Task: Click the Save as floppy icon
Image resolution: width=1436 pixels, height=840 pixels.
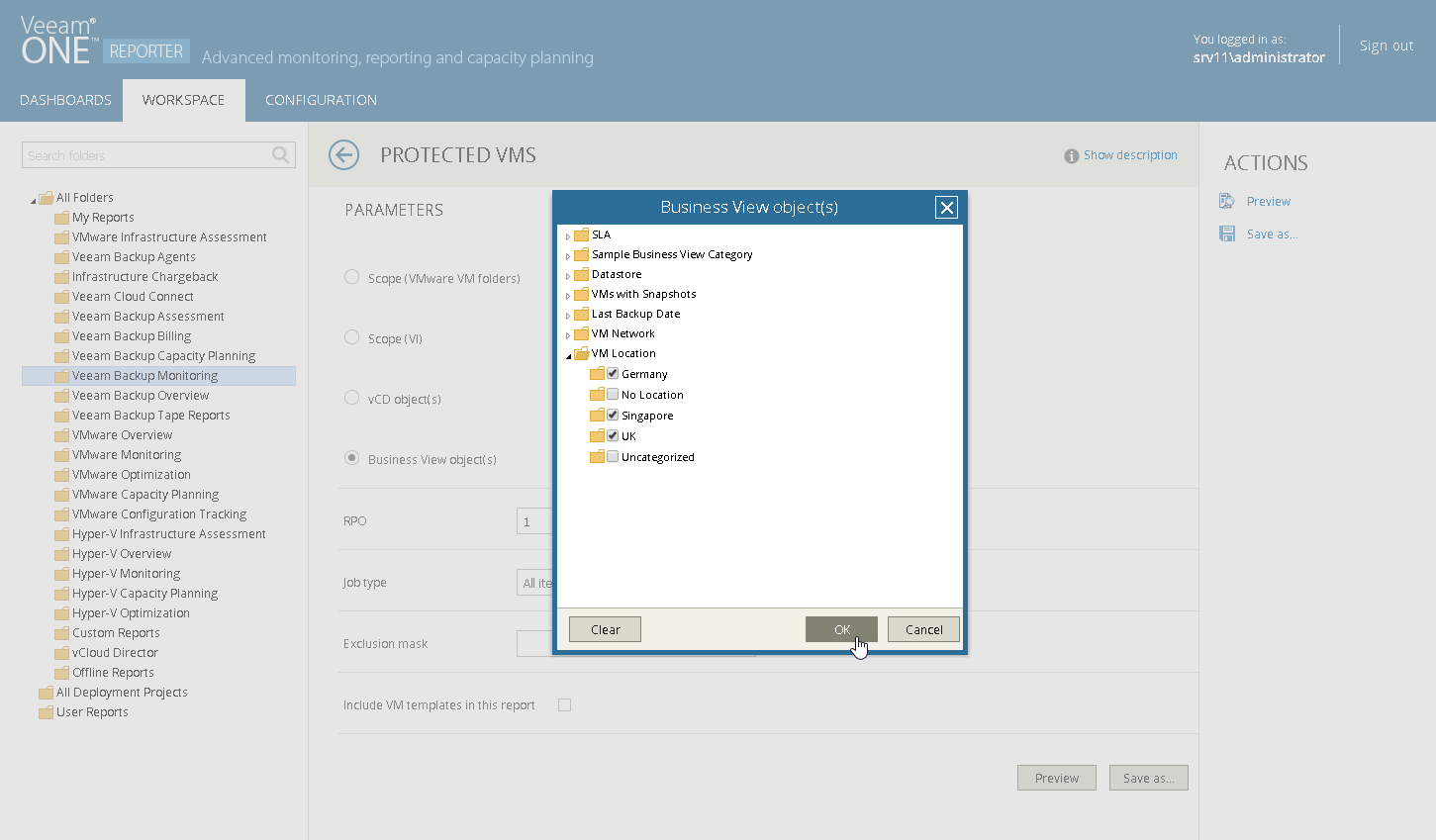Action: pos(1227,233)
